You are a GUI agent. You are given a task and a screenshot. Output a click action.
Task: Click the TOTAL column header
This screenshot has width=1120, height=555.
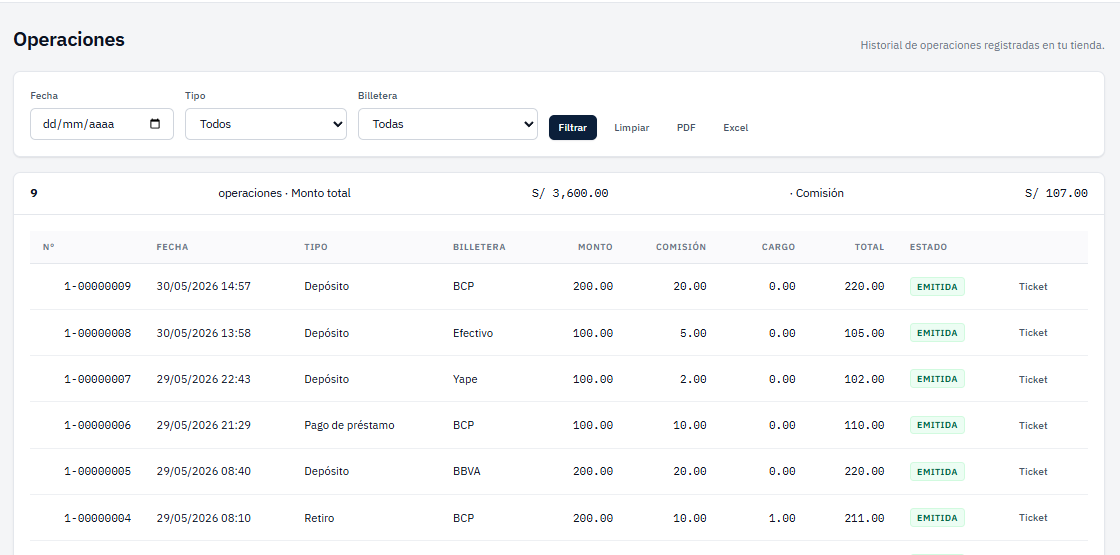point(869,247)
